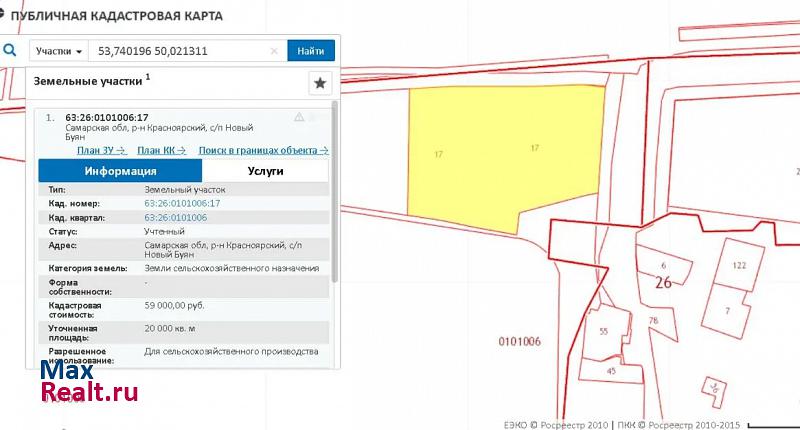800x430 pixels.
Task: Open the Участки search type dropdown
Action: pos(58,50)
